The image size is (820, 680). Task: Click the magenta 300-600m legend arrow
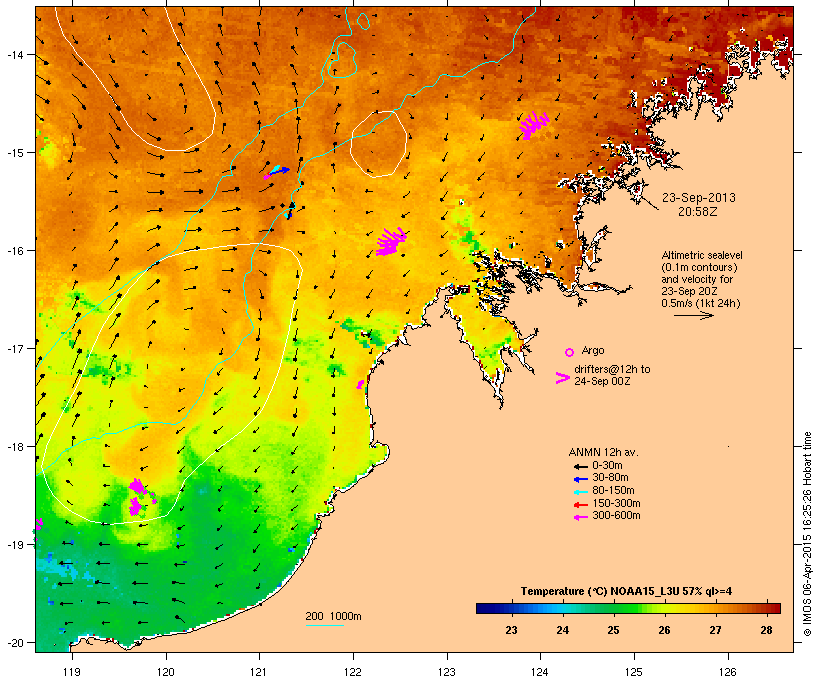pos(580,517)
